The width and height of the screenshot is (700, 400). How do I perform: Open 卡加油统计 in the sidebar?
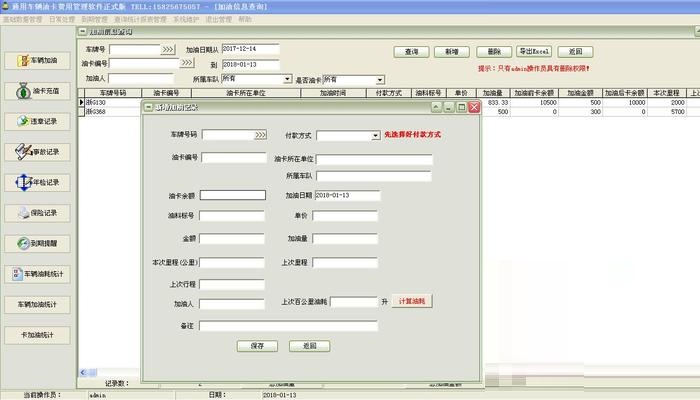pos(38,335)
